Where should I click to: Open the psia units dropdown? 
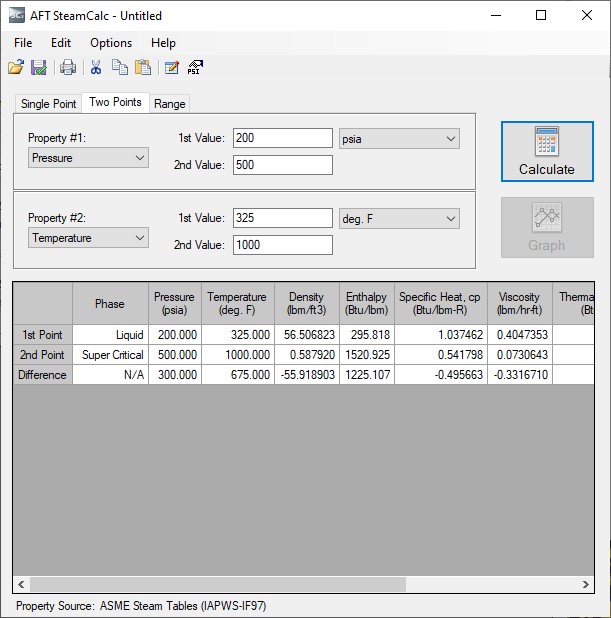coord(399,139)
